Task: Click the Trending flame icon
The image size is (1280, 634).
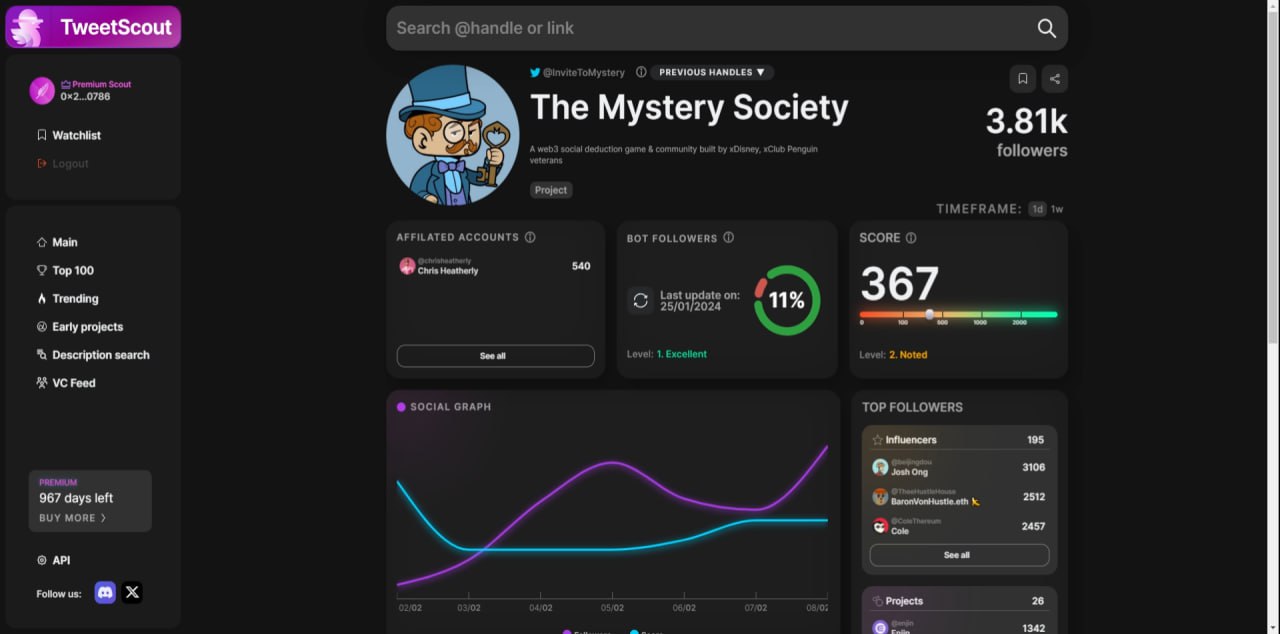Action: tap(42, 298)
